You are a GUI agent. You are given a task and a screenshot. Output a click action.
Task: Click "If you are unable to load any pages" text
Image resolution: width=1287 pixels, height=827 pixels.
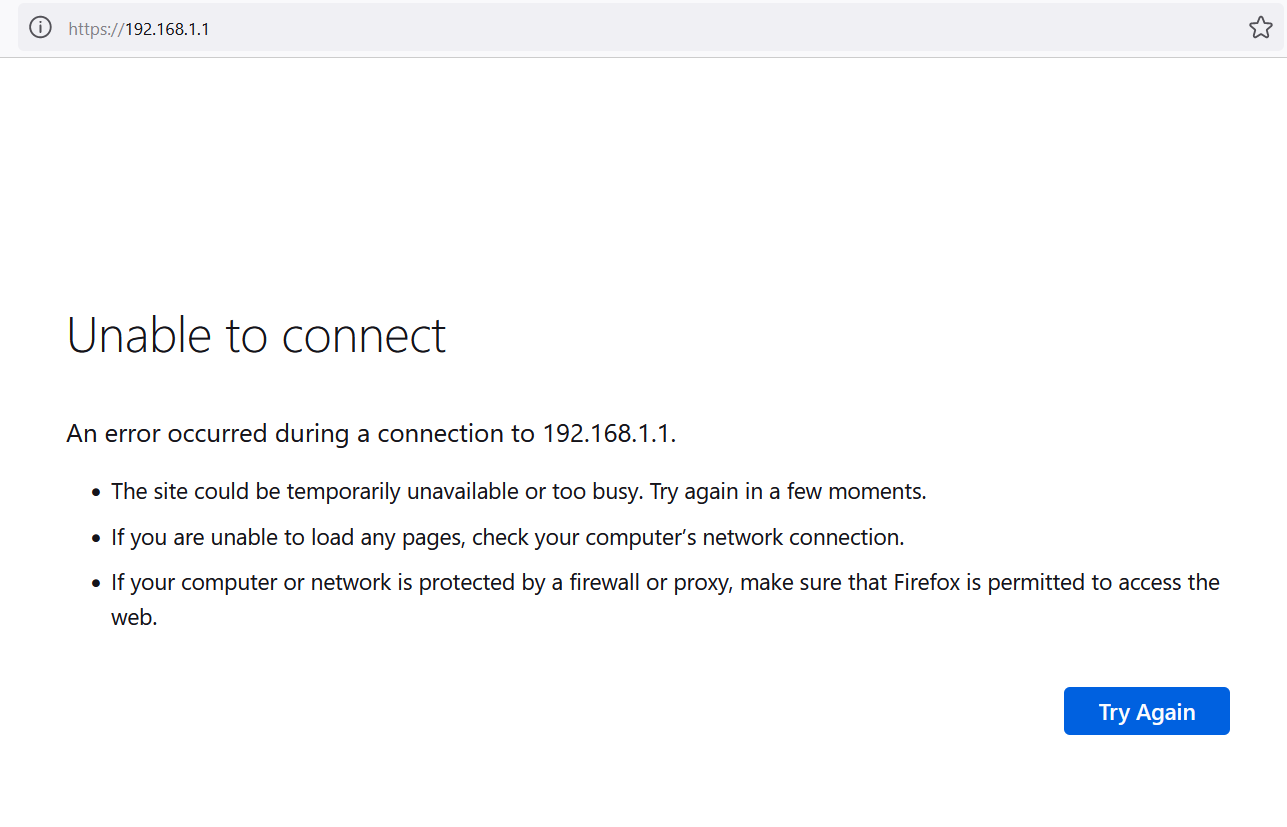(x=288, y=538)
